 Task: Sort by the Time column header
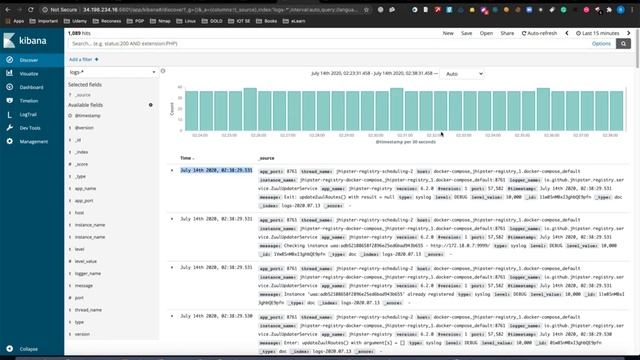(x=187, y=158)
